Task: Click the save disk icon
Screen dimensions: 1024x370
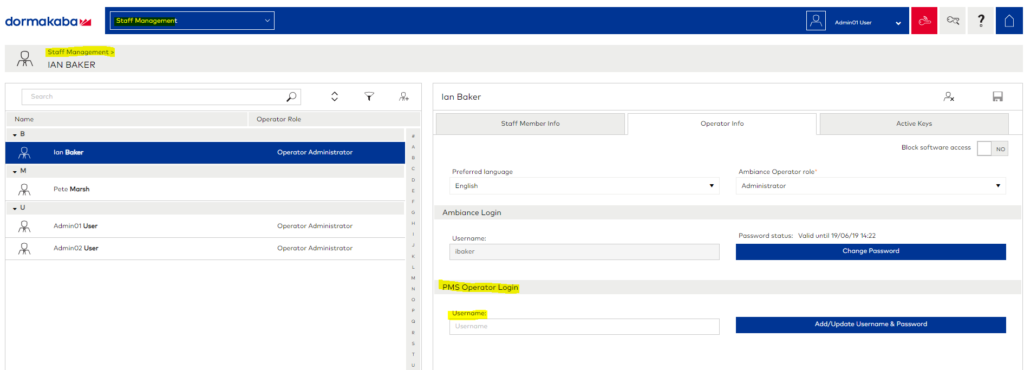Action: point(997,97)
